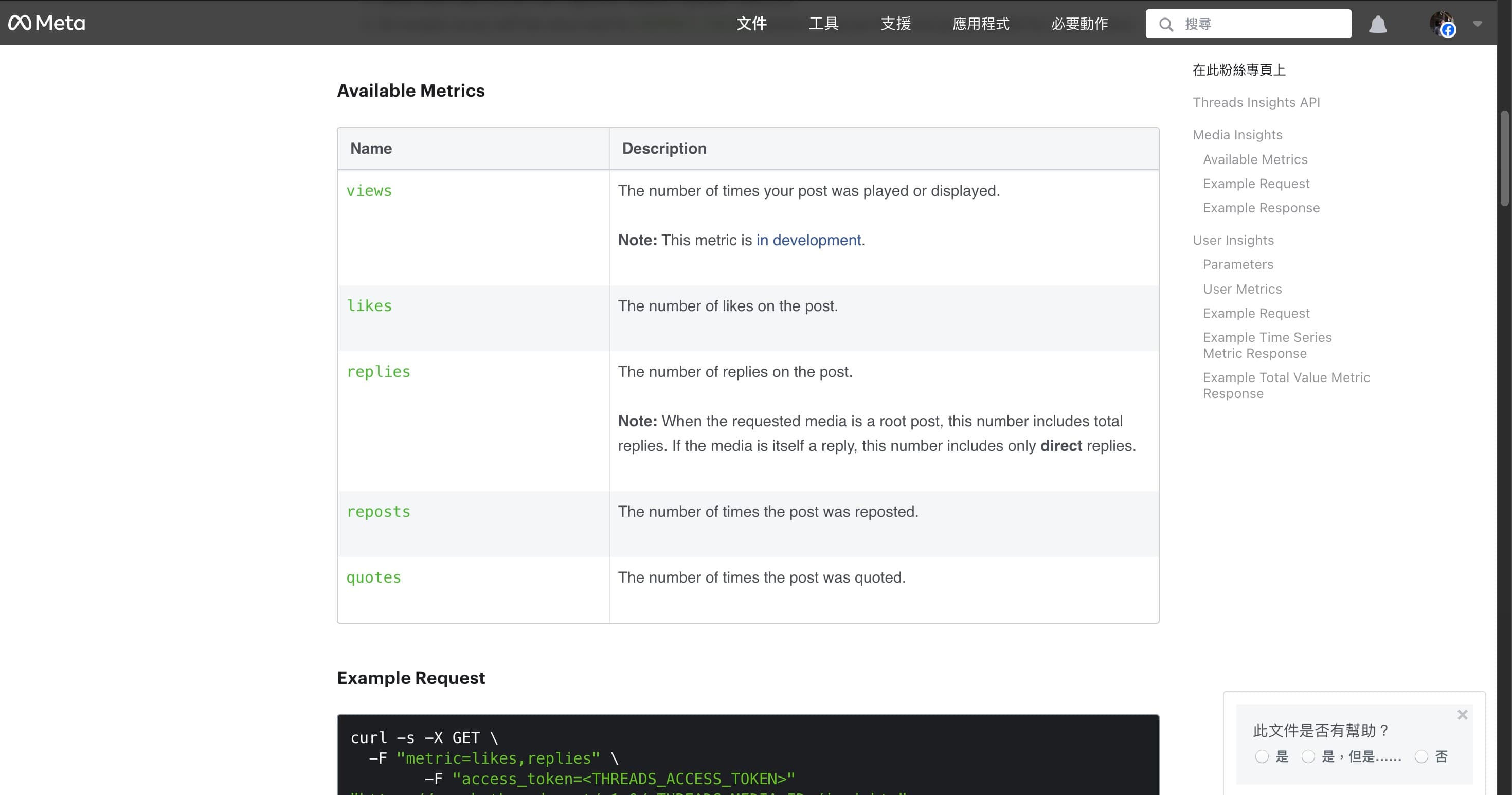Open notifications via the bell icon
This screenshot has width=1512, height=795.
click(x=1378, y=24)
